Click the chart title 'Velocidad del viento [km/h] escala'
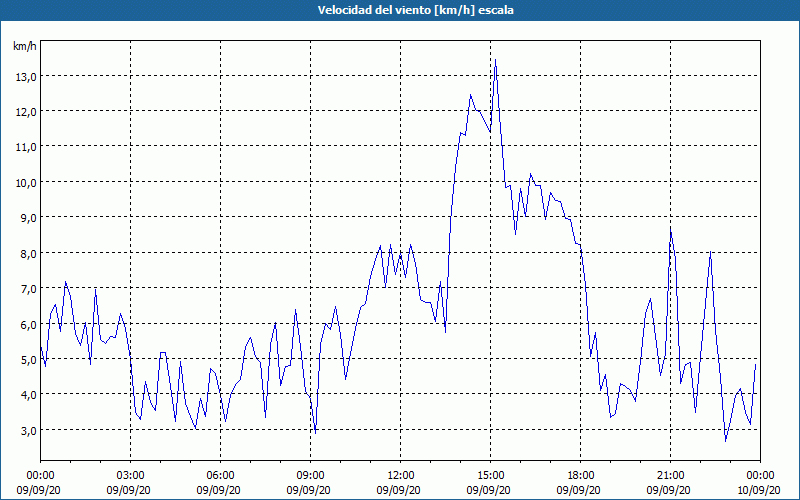The height and width of the screenshot is (500, 800). tap(415, 10)
